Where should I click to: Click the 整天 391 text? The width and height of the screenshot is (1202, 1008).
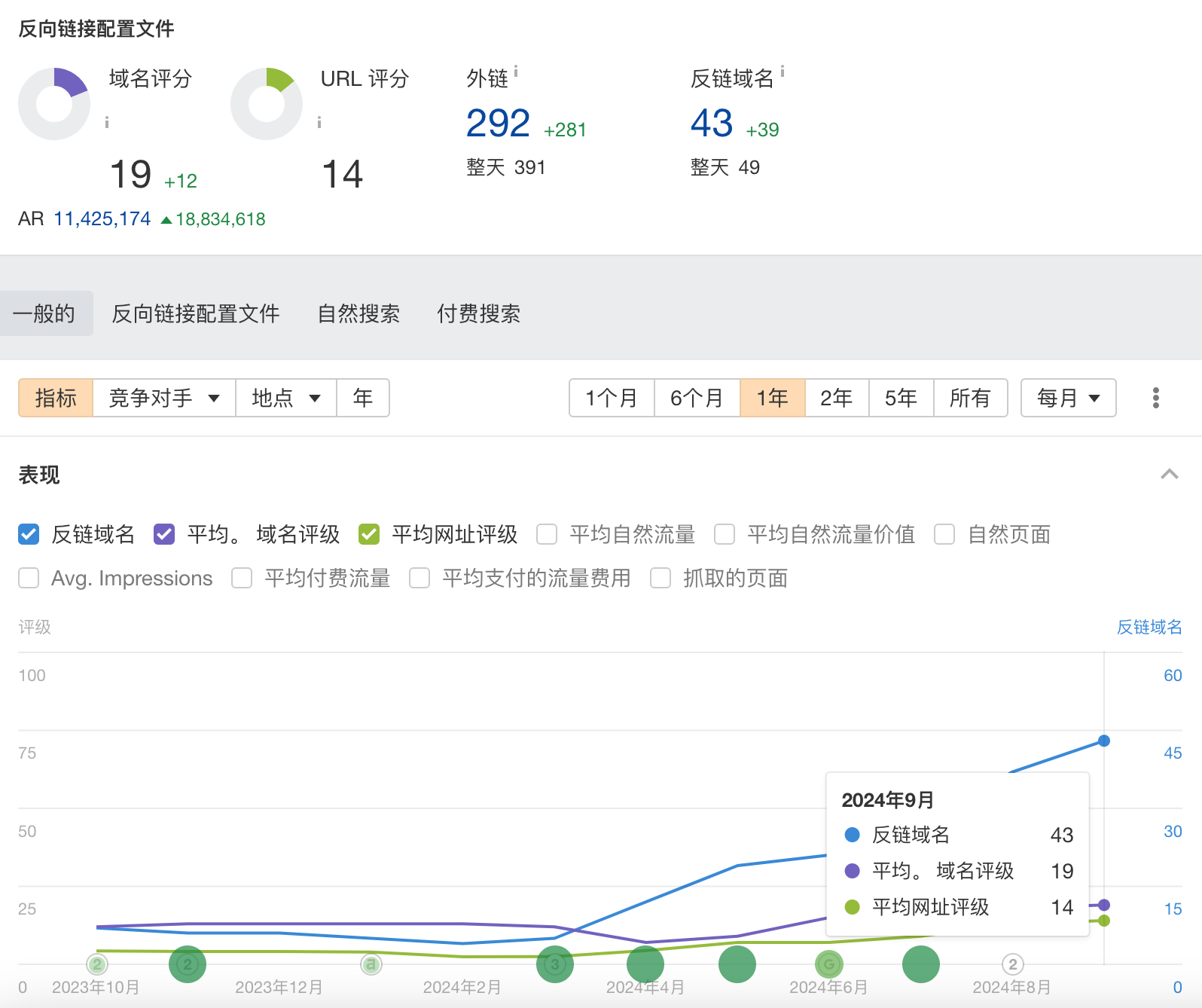coord(505,167)
